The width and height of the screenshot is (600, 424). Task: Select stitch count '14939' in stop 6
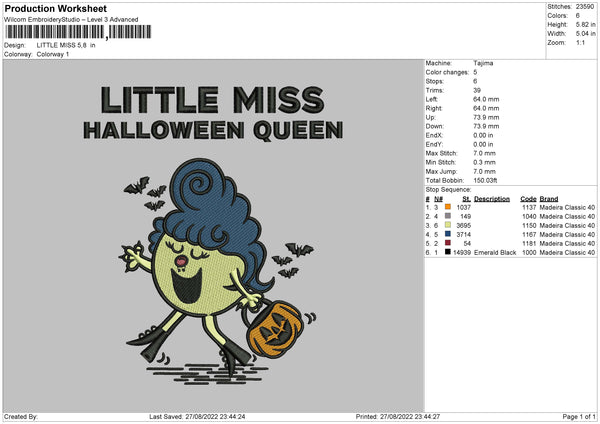(462, 253)
